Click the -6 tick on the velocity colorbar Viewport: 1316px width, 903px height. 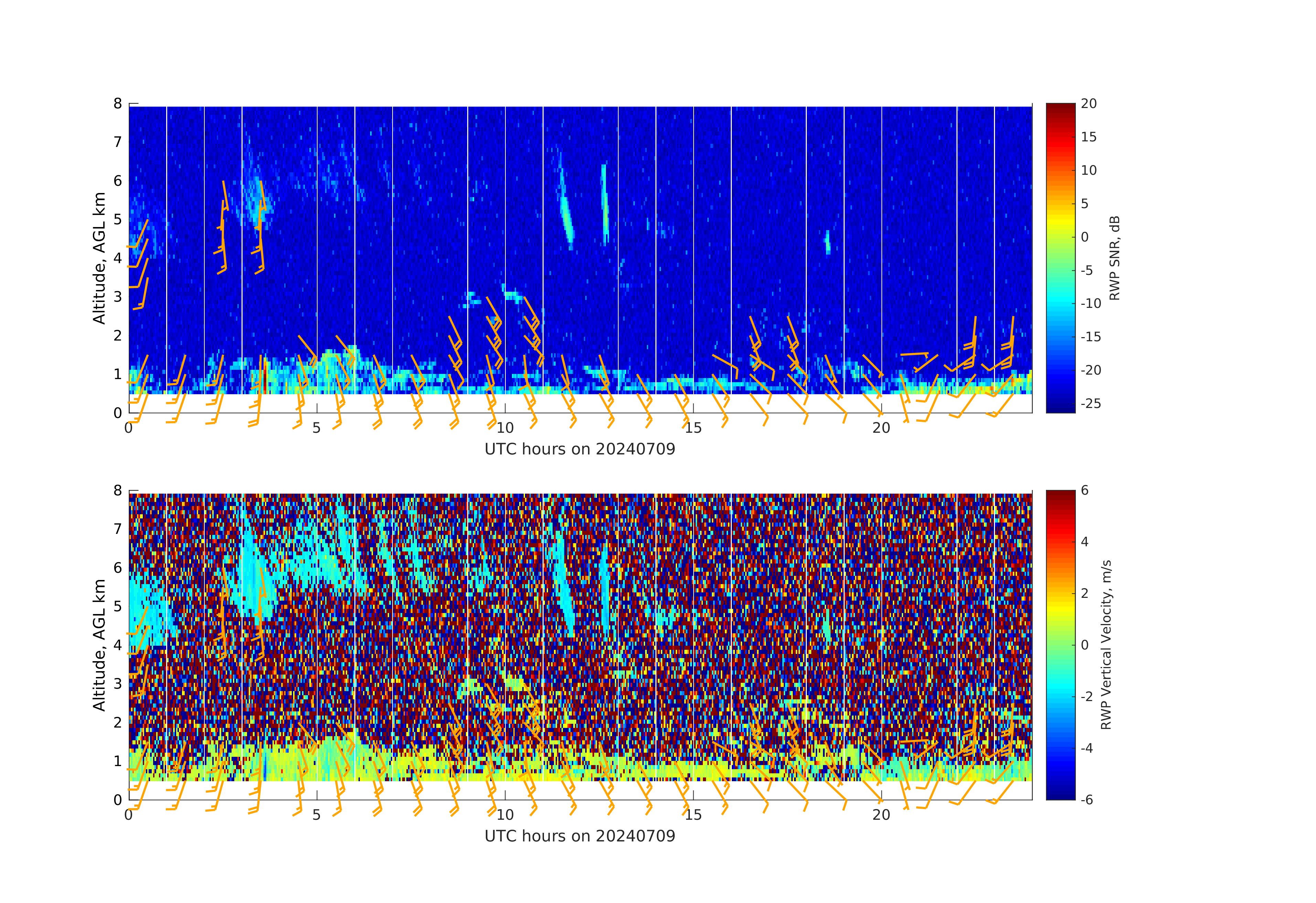[1087, 800]
